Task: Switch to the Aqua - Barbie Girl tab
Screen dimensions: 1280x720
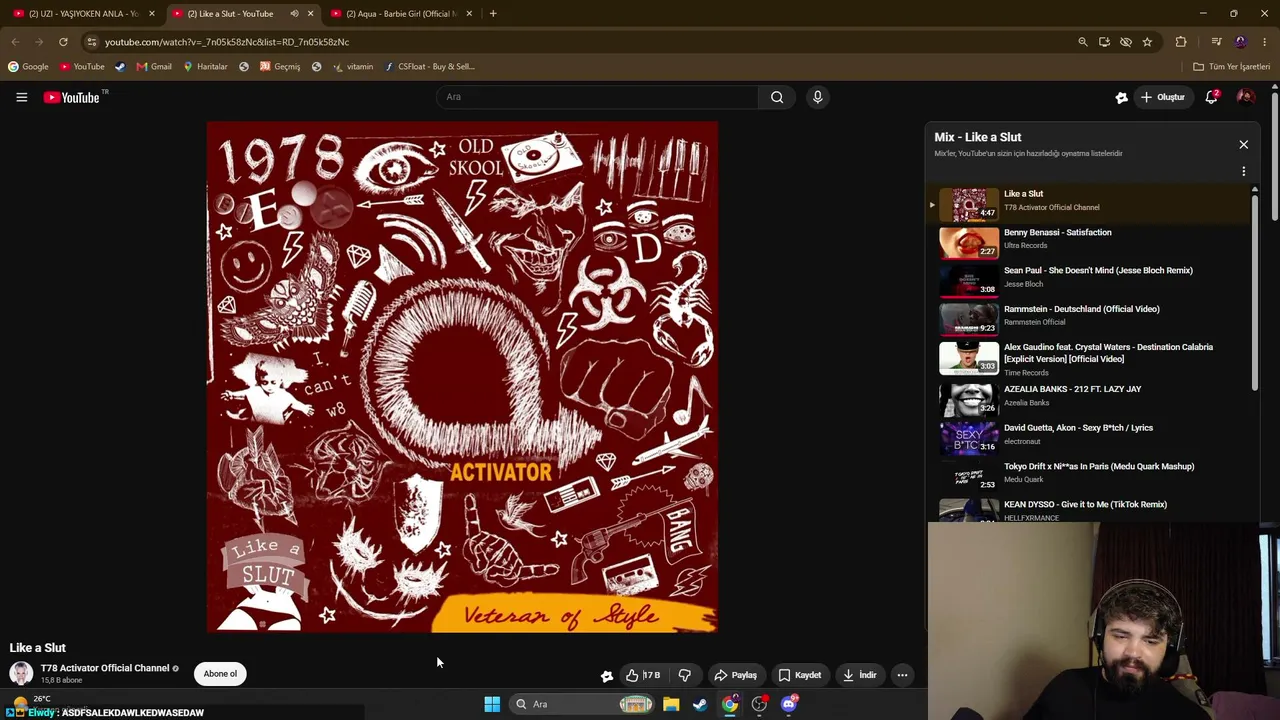Action: pos(400,14)
